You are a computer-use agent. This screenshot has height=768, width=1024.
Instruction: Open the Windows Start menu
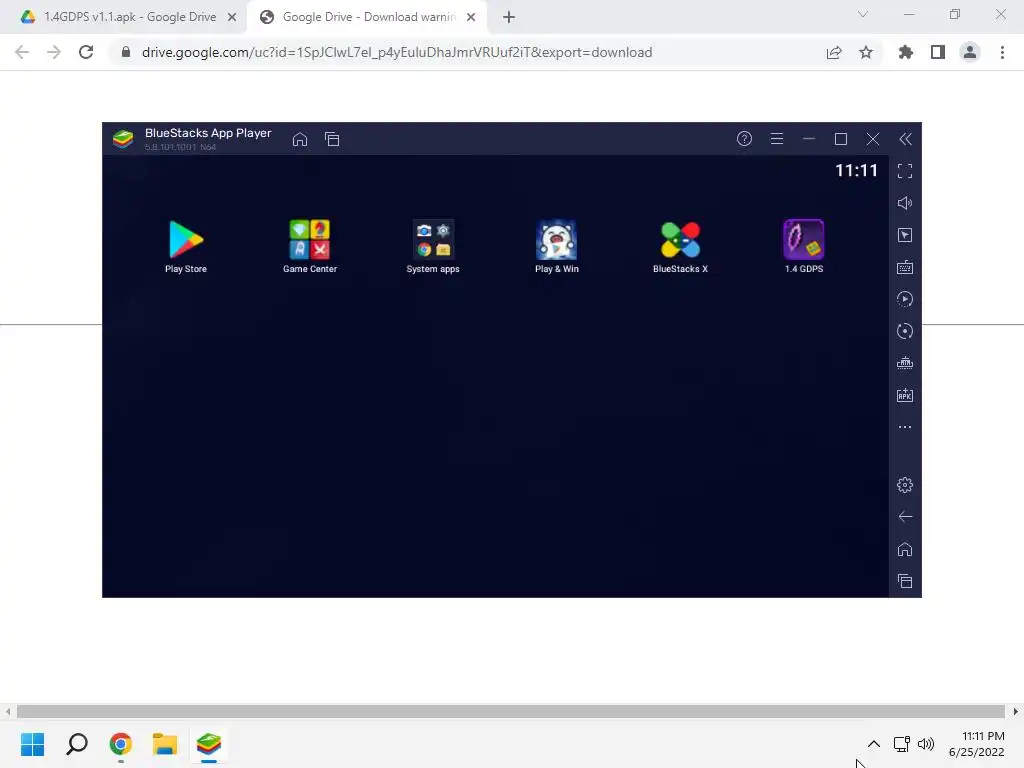tap(33, 744)
